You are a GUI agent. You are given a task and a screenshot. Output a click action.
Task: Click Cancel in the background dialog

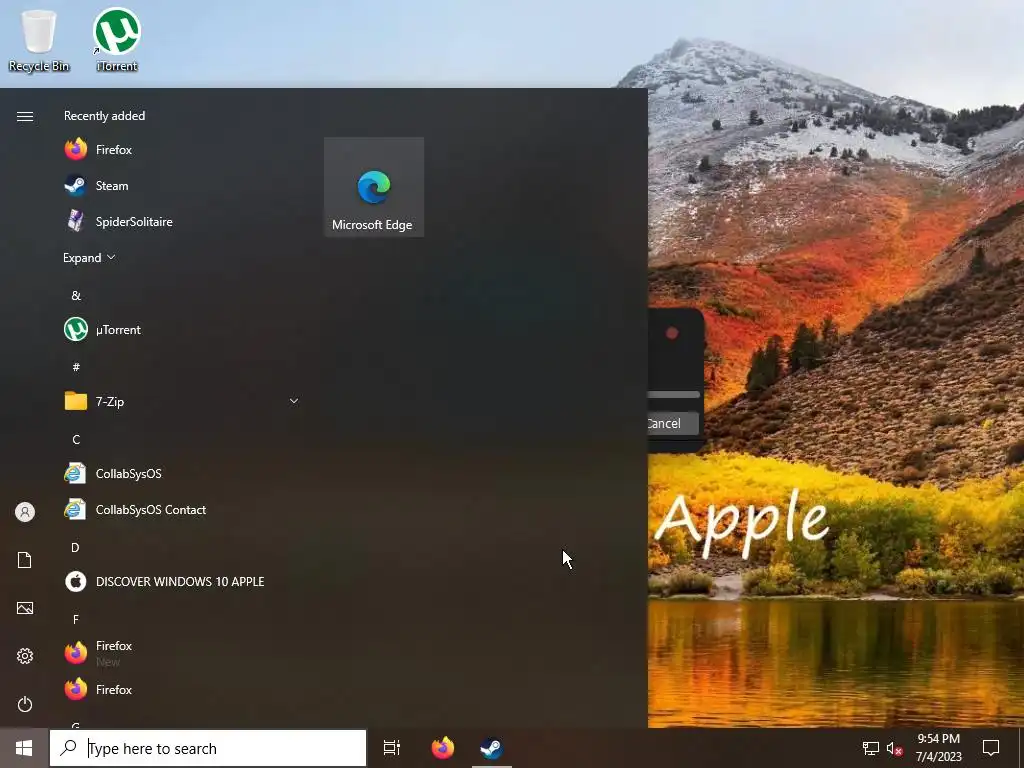coord(673,423)
